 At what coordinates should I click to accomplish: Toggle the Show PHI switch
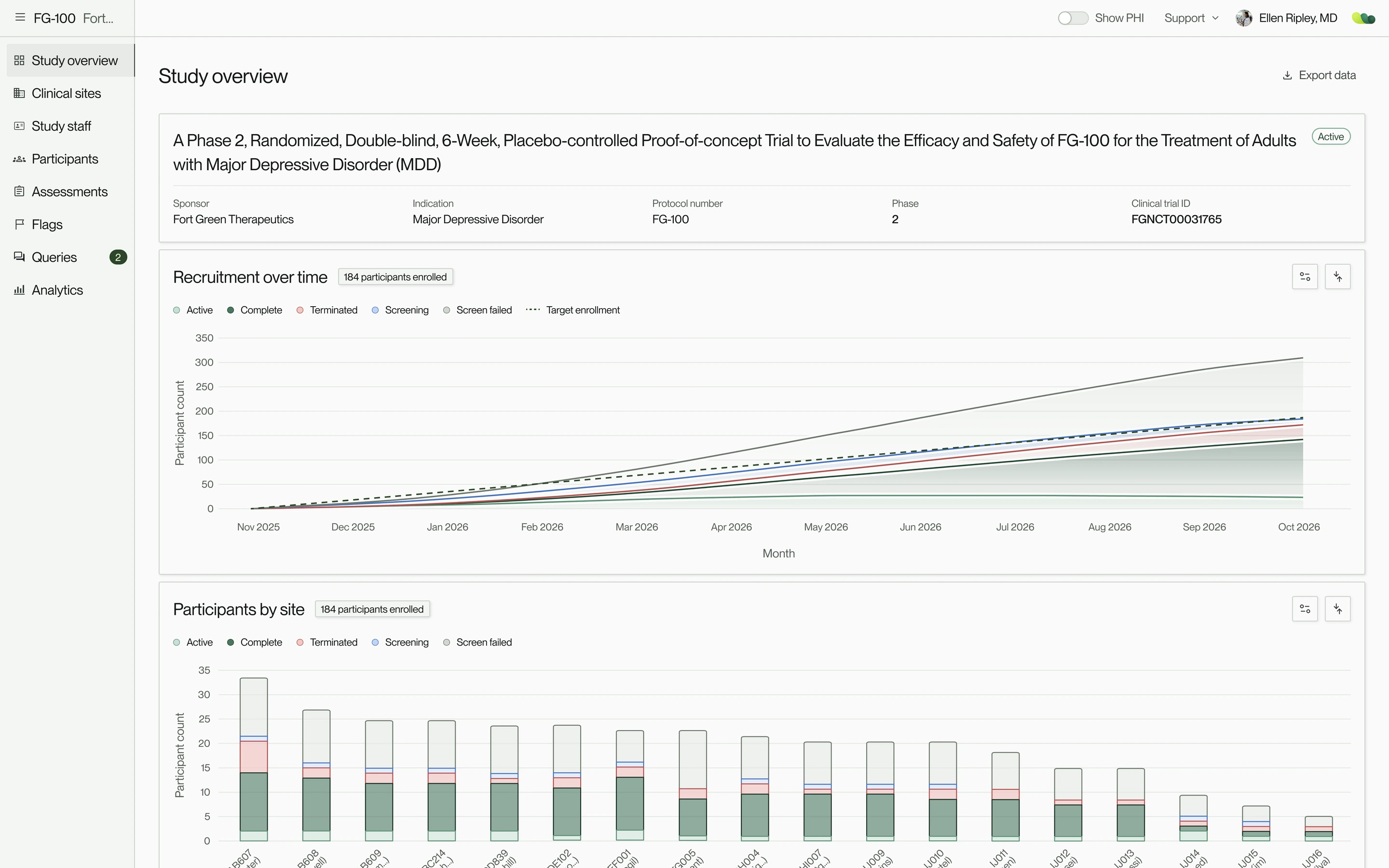click(x=1073, y=18)
